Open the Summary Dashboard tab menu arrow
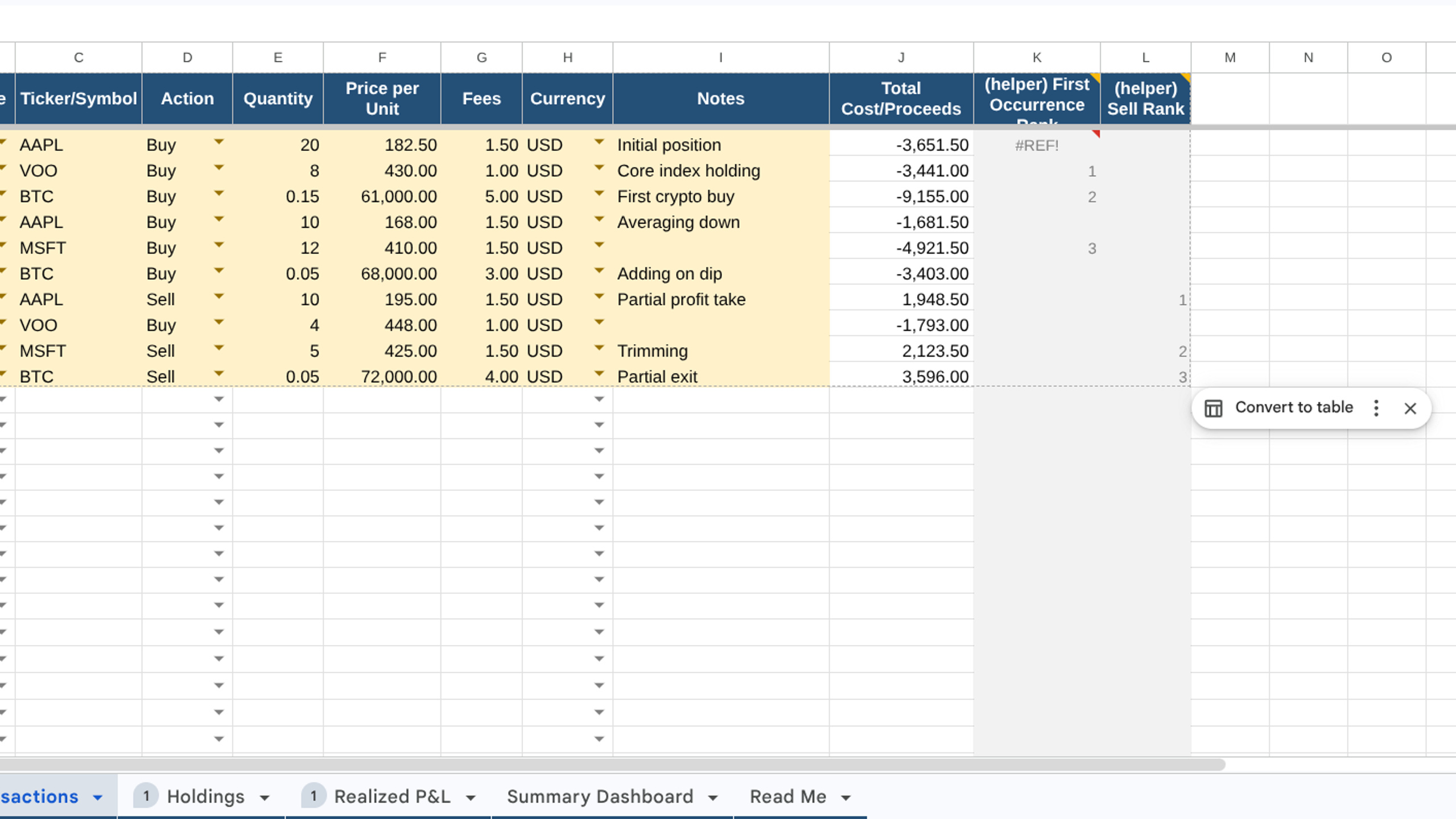Screen dimensions: 1456x819 click(x=713, y=798)
